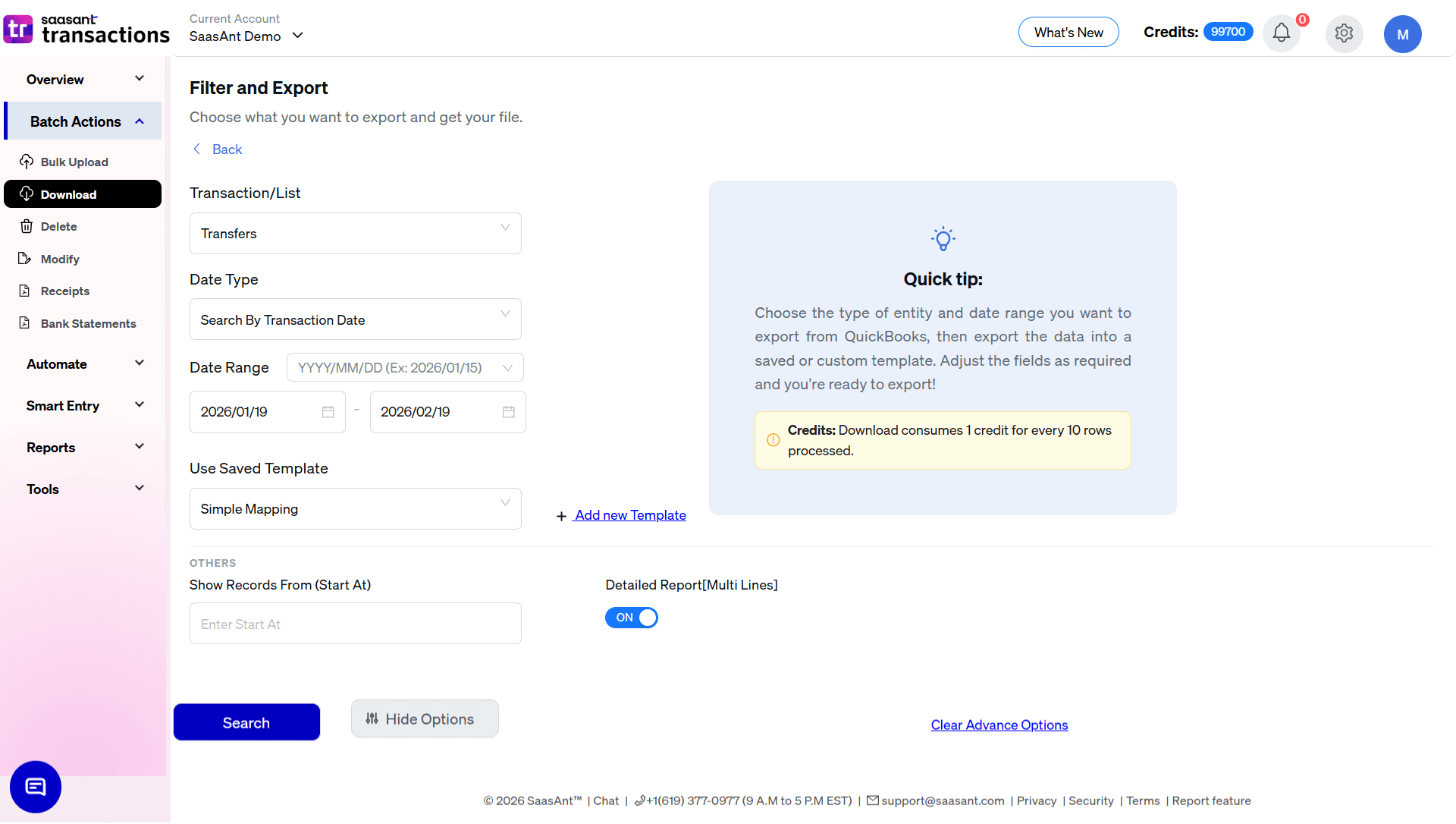The image size is (1456, 824).
Task: Click the calendar icon on the start date
Action: click(x=328, y=412)
